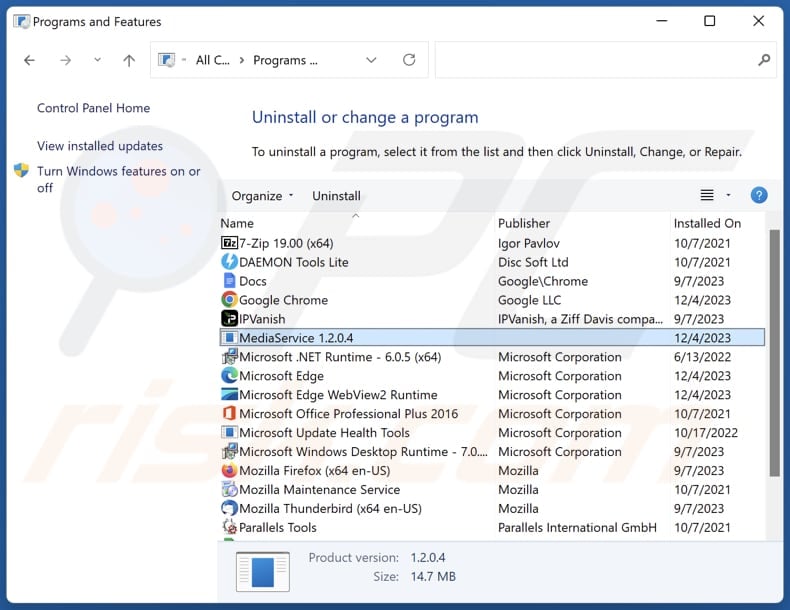790x610 pixels.
Task: Click the Mozilla Thunderbird icon
Action: coord(229,509)
